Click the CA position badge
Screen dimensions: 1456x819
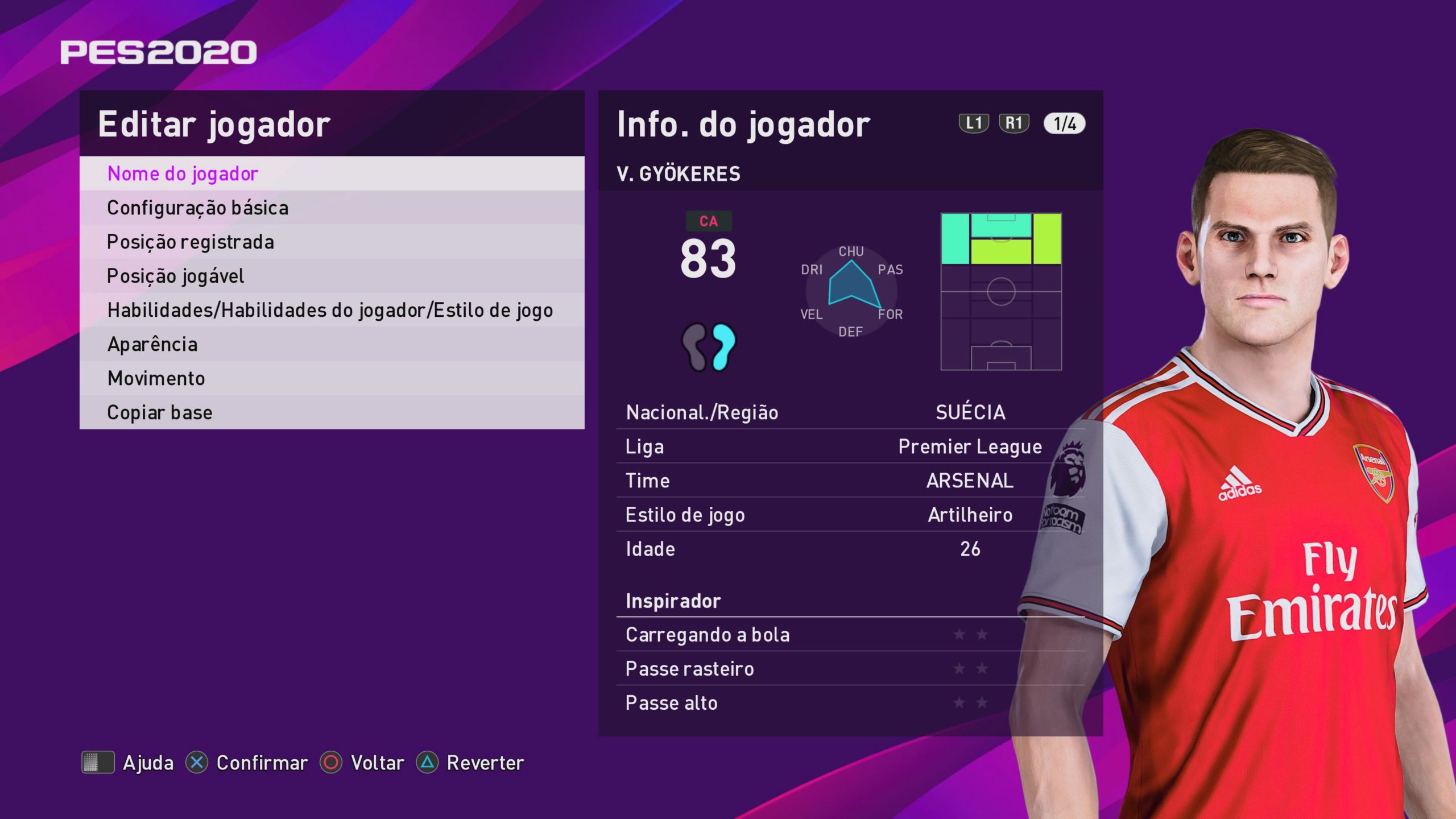pos(708,221)
